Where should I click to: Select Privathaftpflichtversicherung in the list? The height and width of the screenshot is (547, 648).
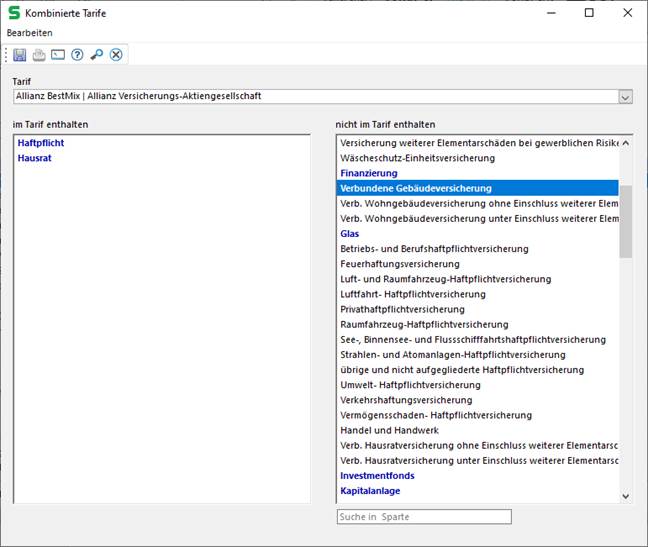[402, 309]
